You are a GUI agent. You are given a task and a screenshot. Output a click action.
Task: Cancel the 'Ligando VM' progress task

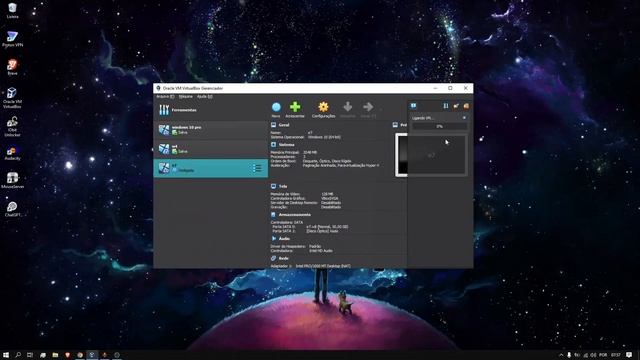(x=464, y=118)
